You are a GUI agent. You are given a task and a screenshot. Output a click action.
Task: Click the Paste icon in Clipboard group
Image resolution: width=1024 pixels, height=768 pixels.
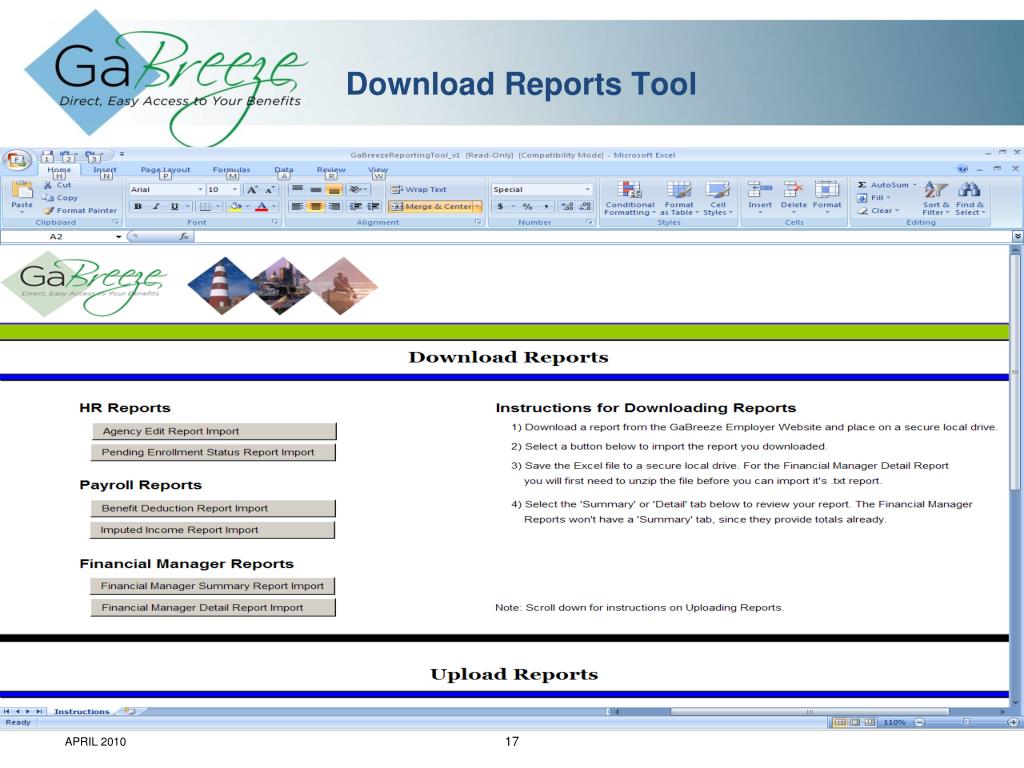[x=21, y=192]
